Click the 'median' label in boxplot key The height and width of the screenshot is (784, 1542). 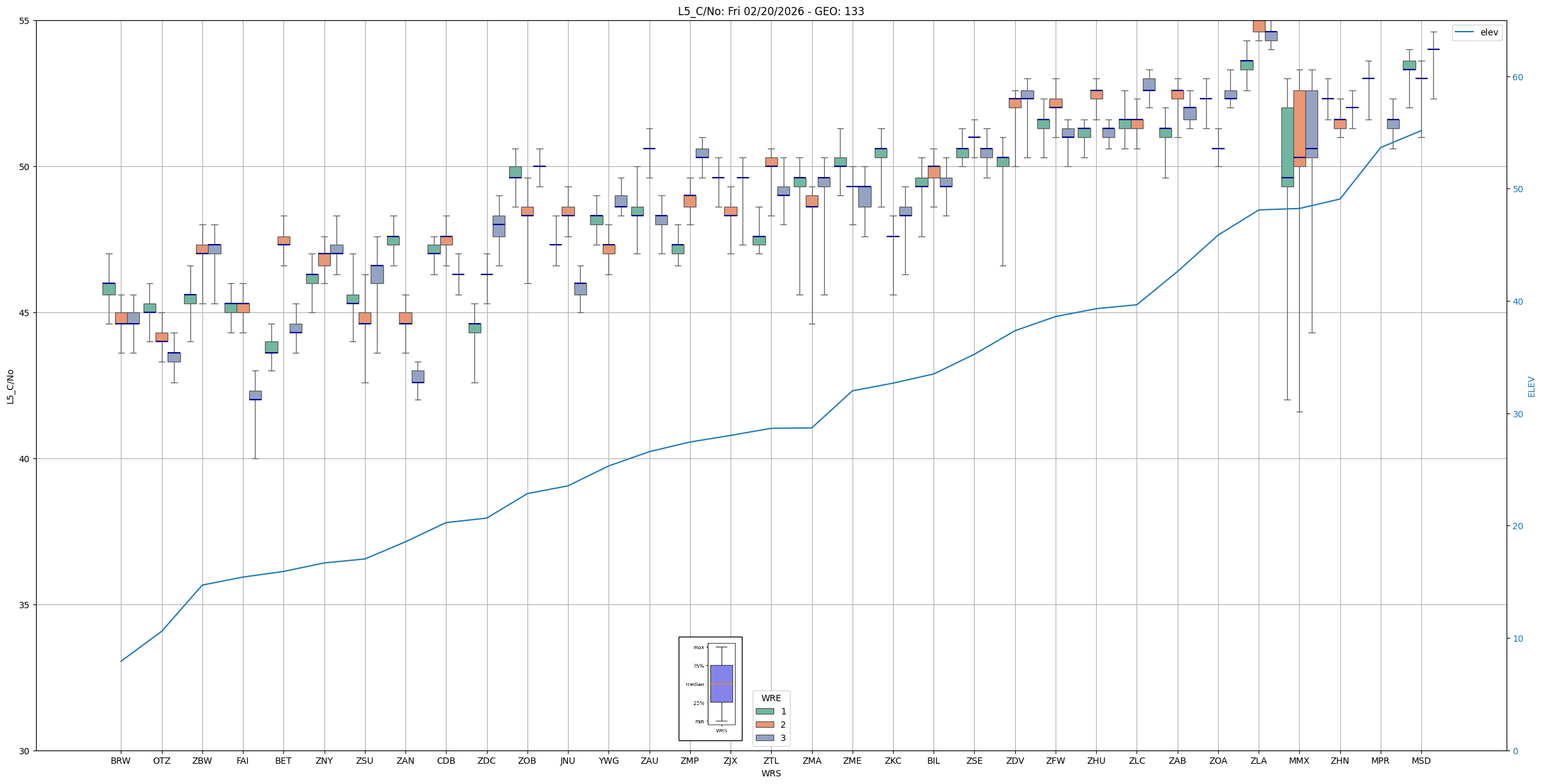tap(694, 684)
